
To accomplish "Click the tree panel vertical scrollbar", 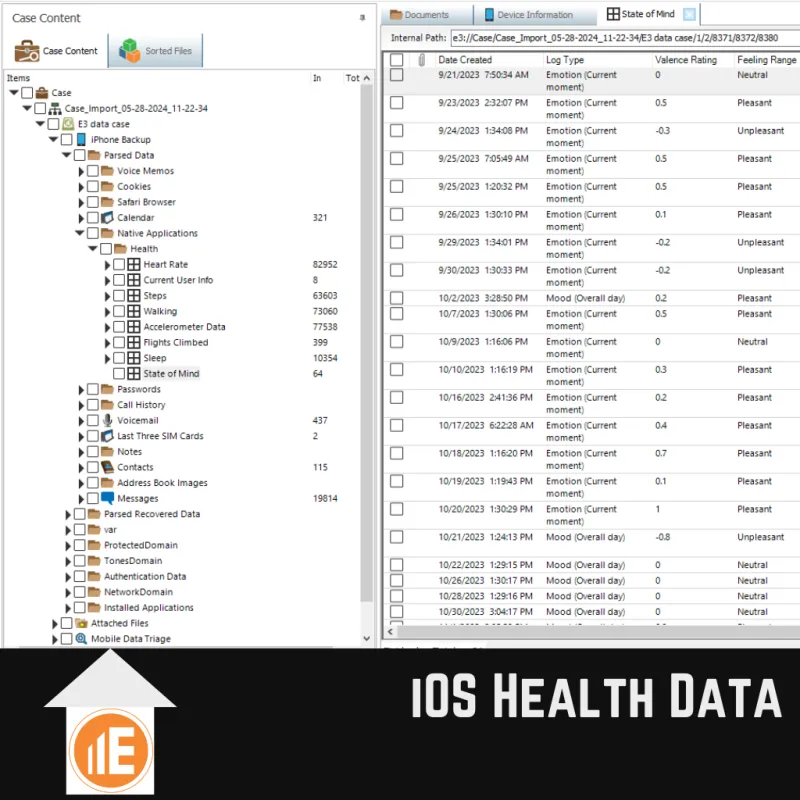I will 366,342.
